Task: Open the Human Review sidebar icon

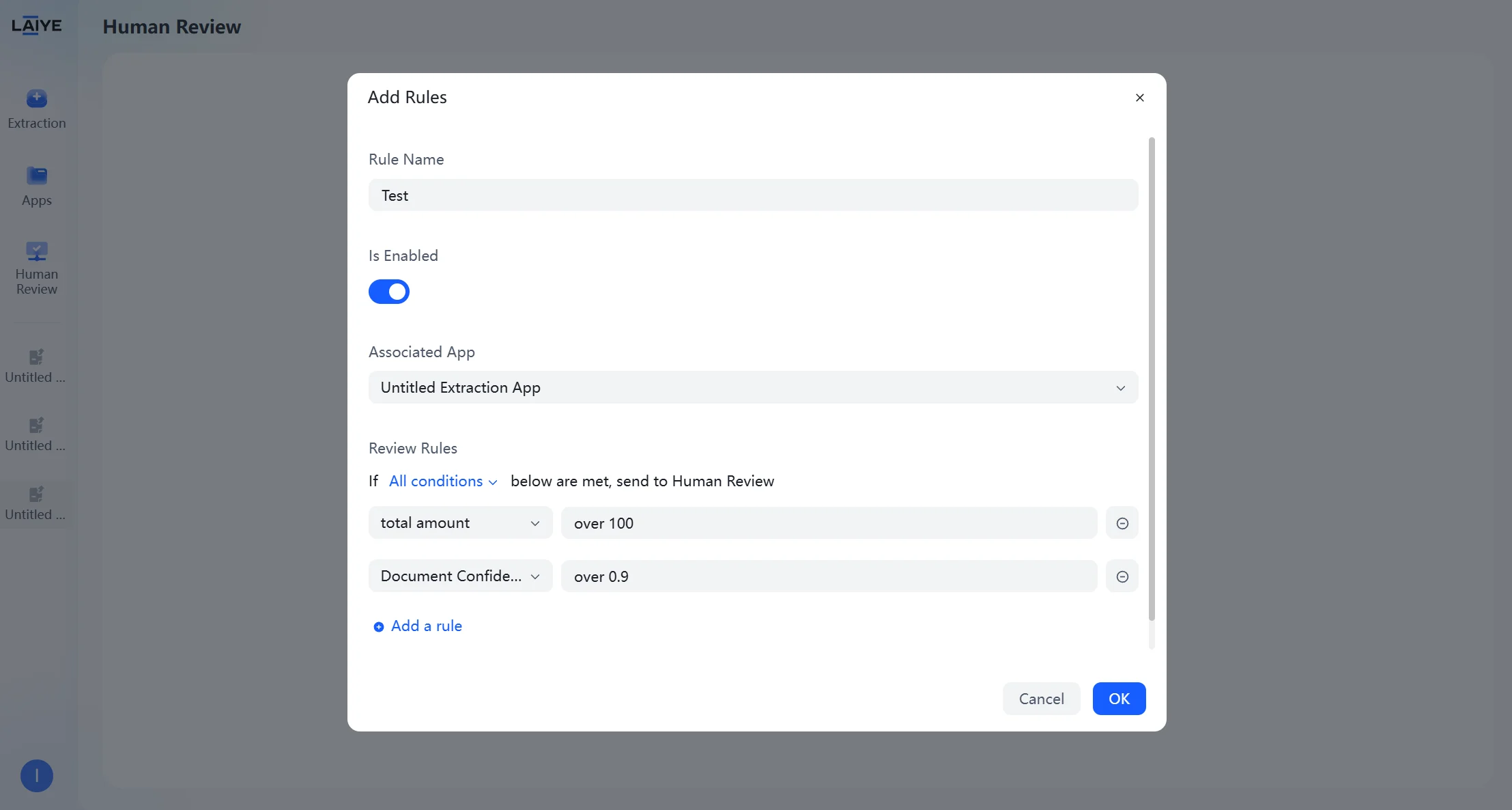Action: coord(37,251)
